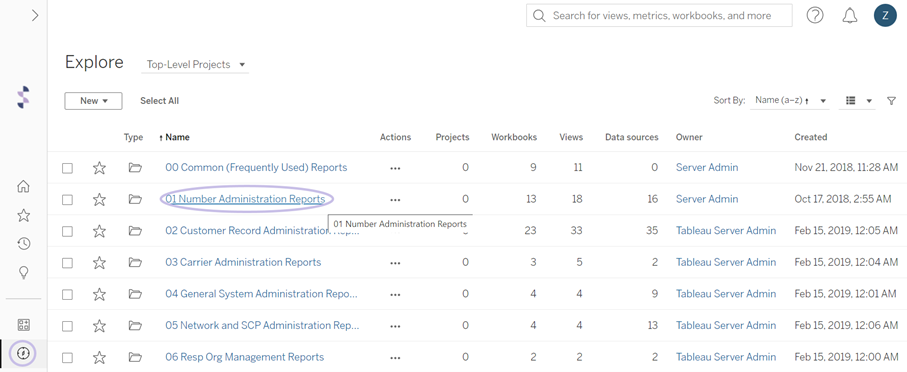Screen dimensions: 907x372
Task: Click folder icon of 03 Carrier Administration
Action: point(135,262)
